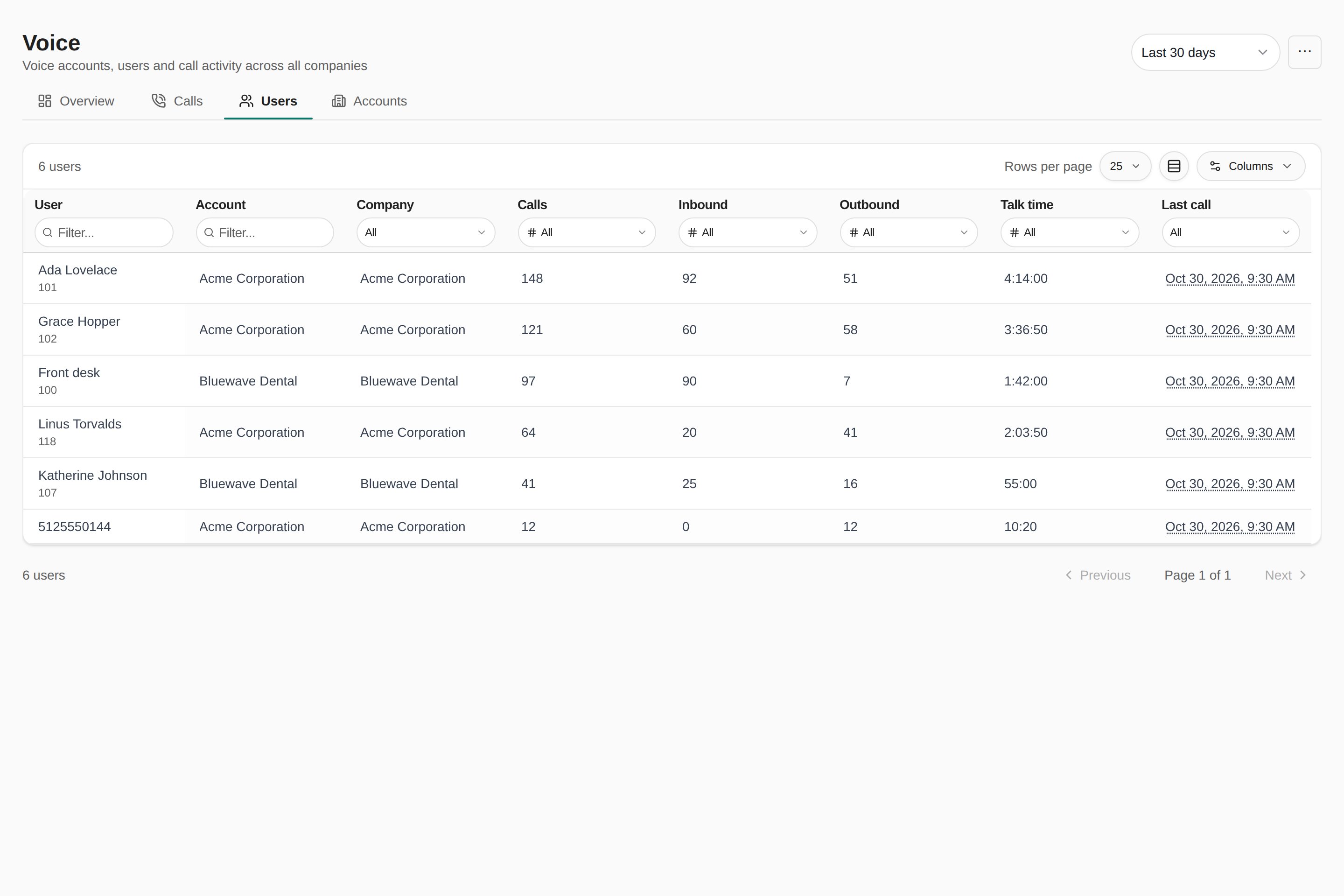Screen dimensions: 1344x896
Task: Select the Katherine Johnson user name
Action: [92, 476]
